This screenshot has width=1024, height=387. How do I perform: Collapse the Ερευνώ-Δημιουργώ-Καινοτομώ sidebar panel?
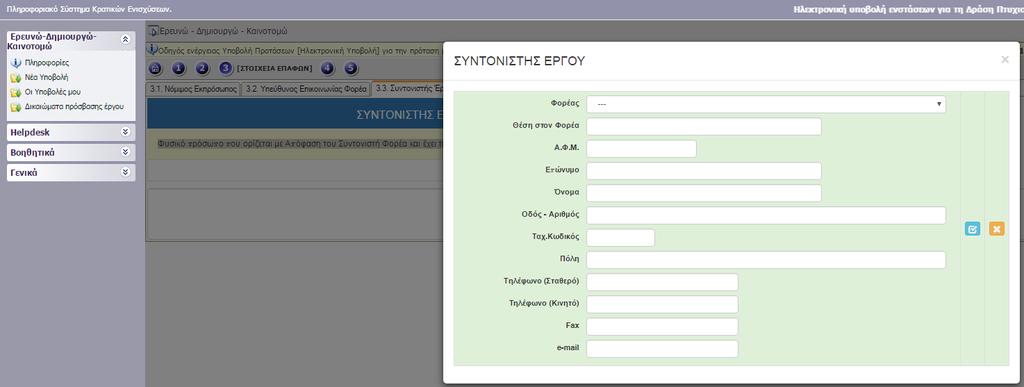click(125, 39)
